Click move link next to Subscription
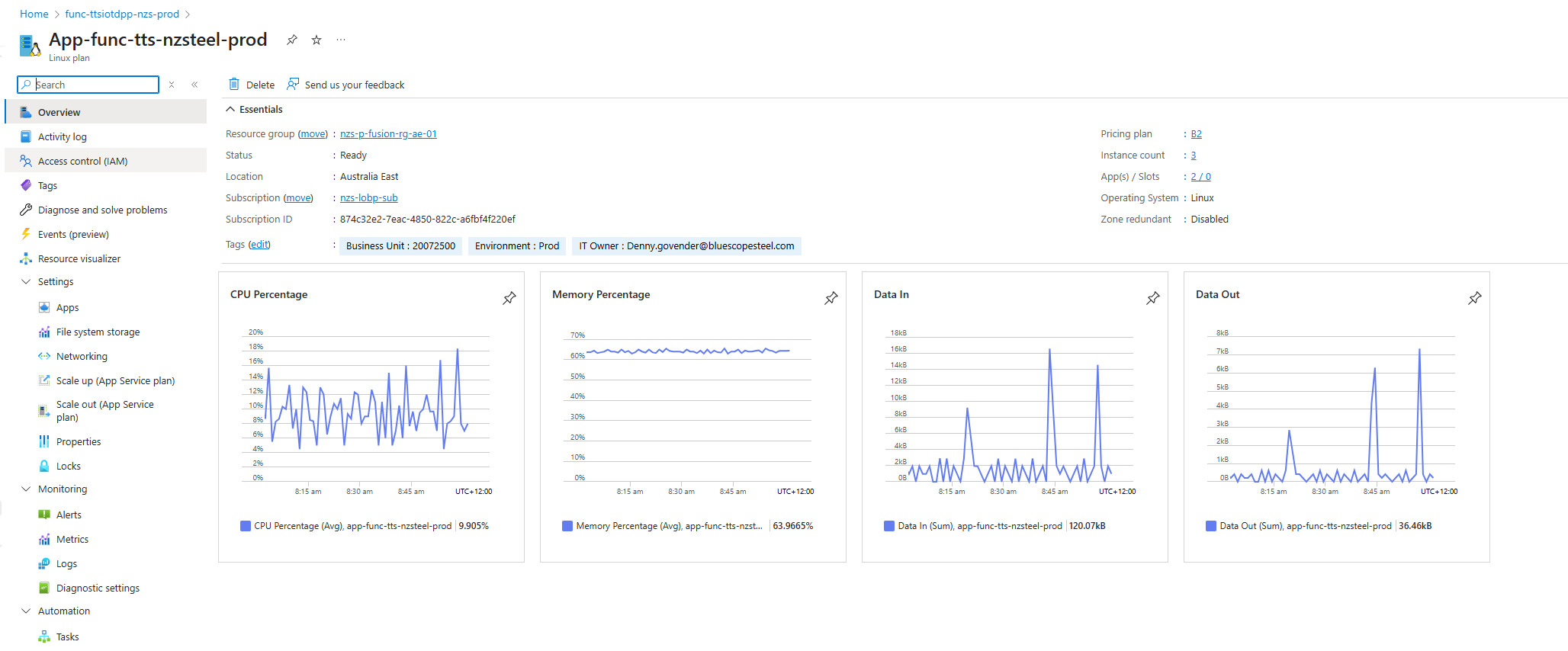Screen dimensions: 1568x651 298,197
